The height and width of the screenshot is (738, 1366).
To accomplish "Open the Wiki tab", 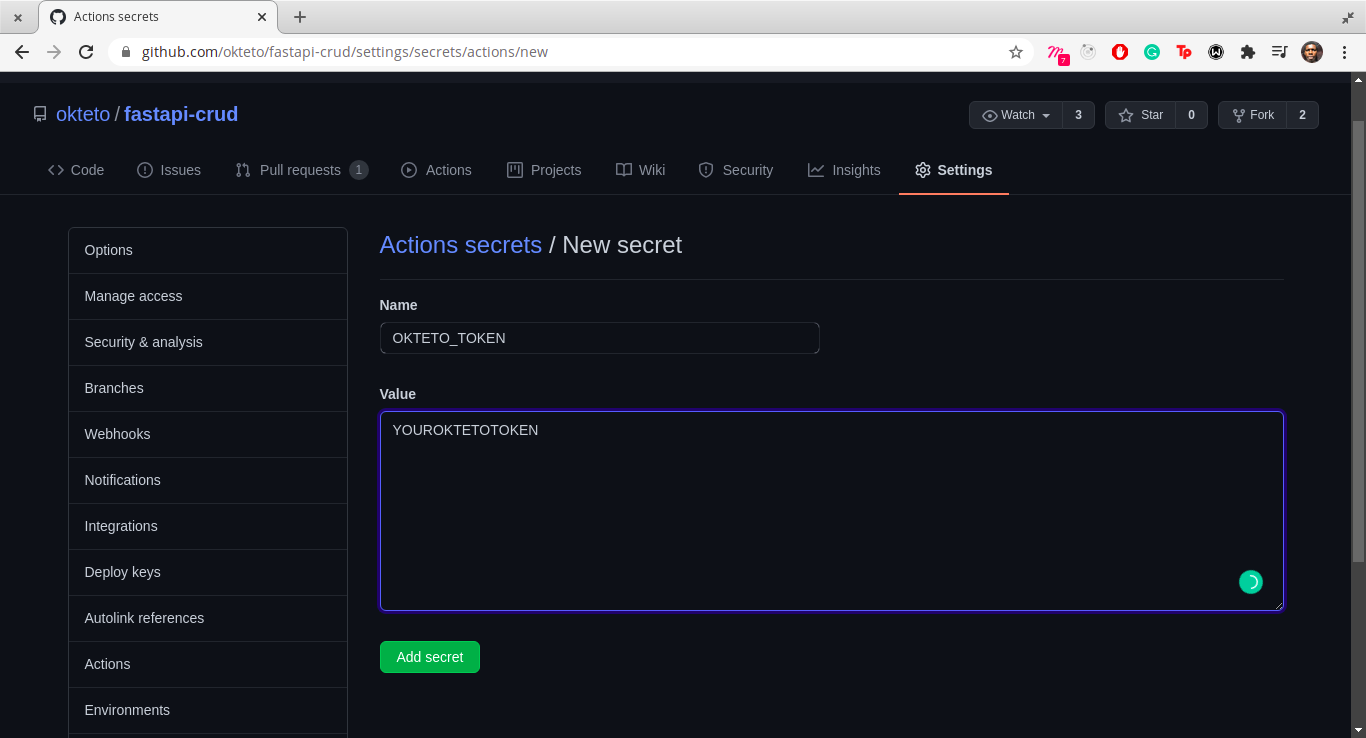I will click(x=640, y=170).
